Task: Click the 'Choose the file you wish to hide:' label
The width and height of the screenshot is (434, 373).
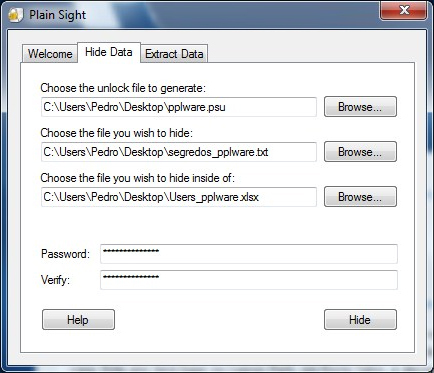Action: 117,133
